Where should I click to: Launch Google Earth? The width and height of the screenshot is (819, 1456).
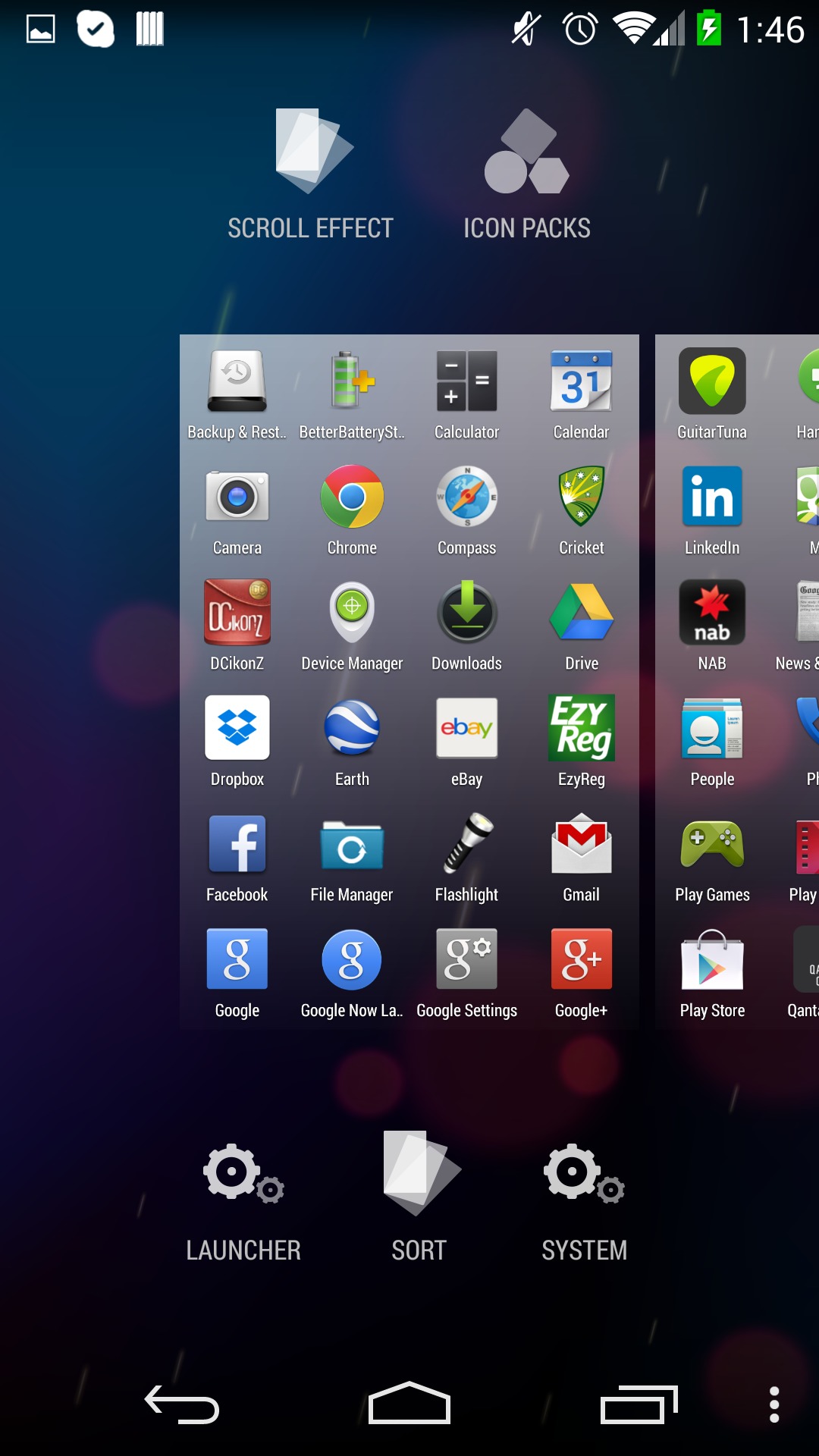[x=352, y=742]
